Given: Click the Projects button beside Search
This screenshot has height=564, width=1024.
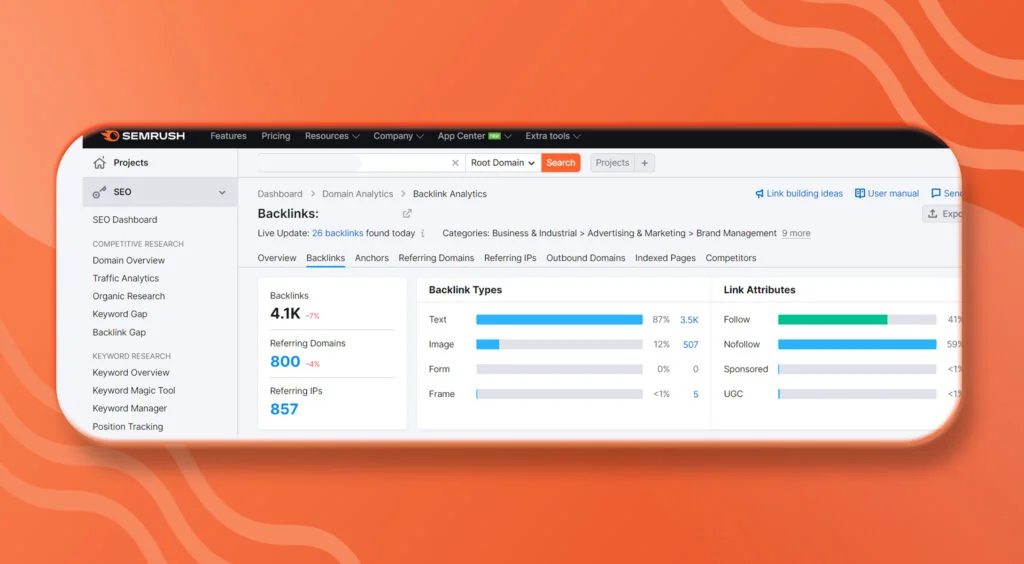Looking at the screenshot, I should coord(612,163).
